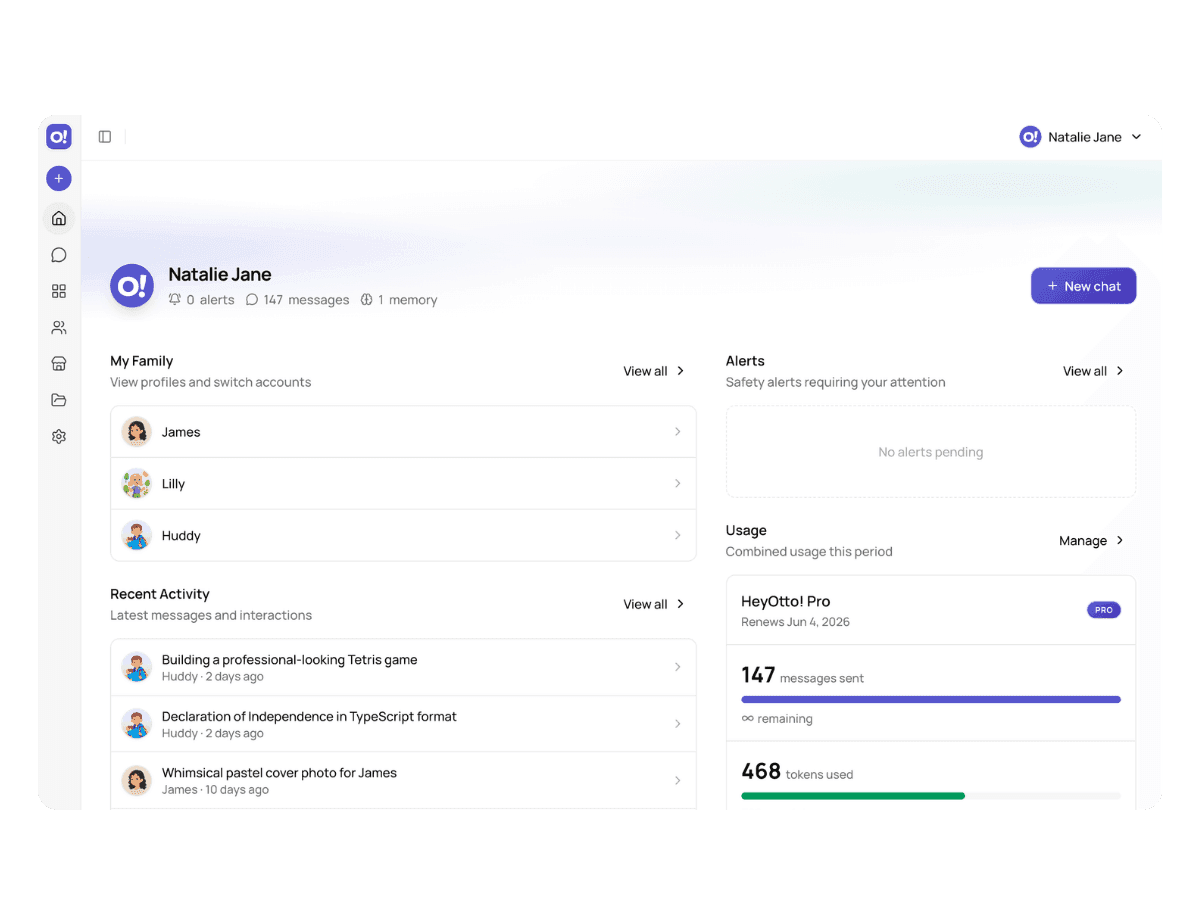Open the chat bubble icon in the sidebar

59,255
